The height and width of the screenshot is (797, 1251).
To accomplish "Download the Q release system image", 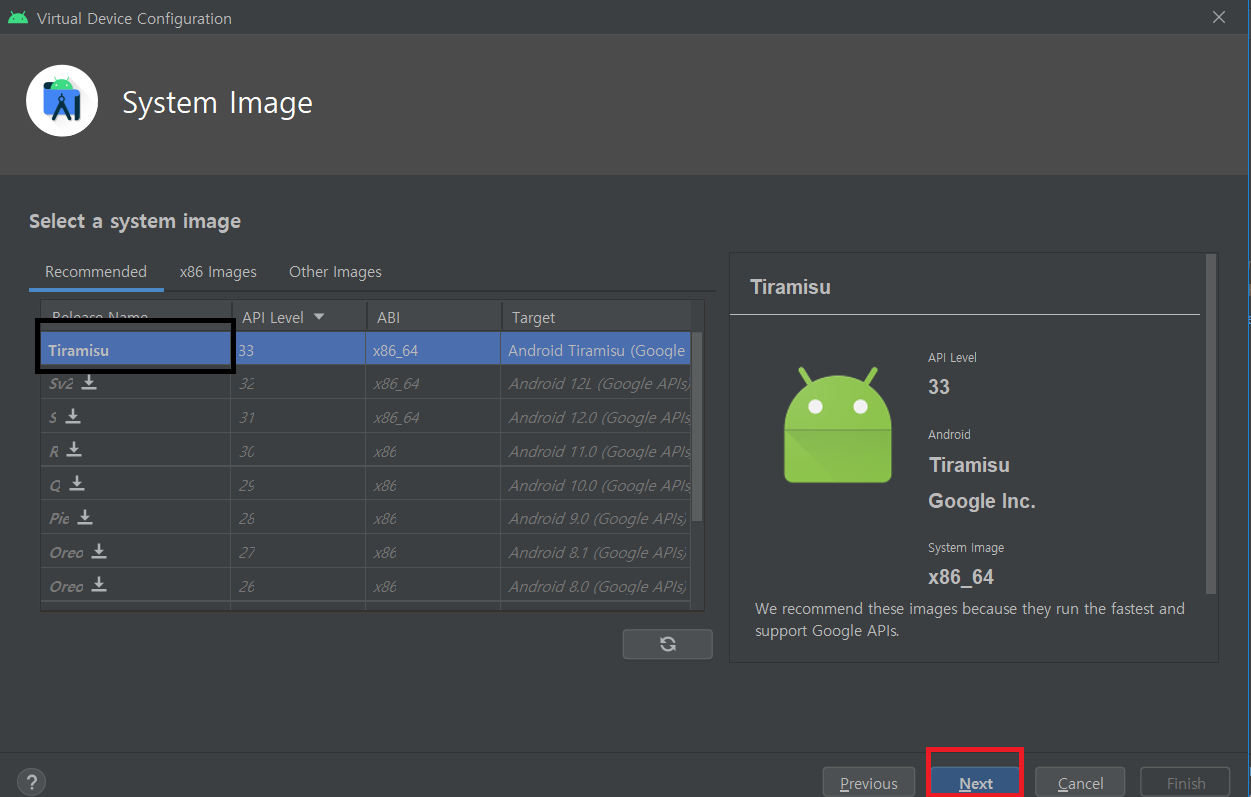I will (77, 484).
